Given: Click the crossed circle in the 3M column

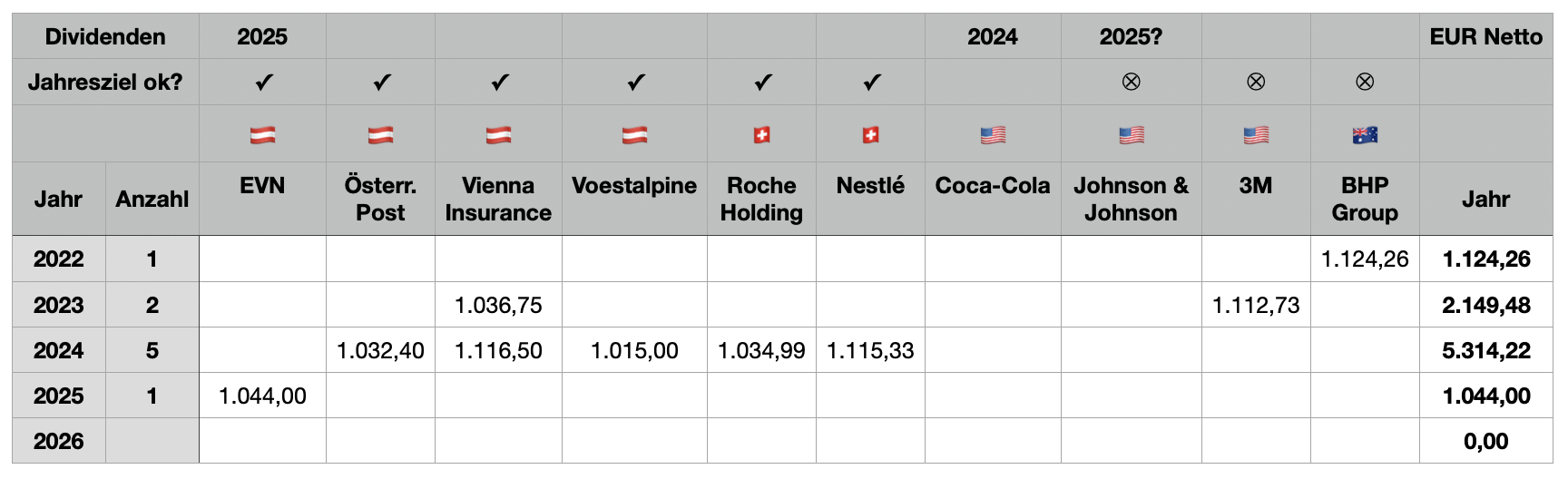Looking at the screenshot, I should click(1256, 83).
